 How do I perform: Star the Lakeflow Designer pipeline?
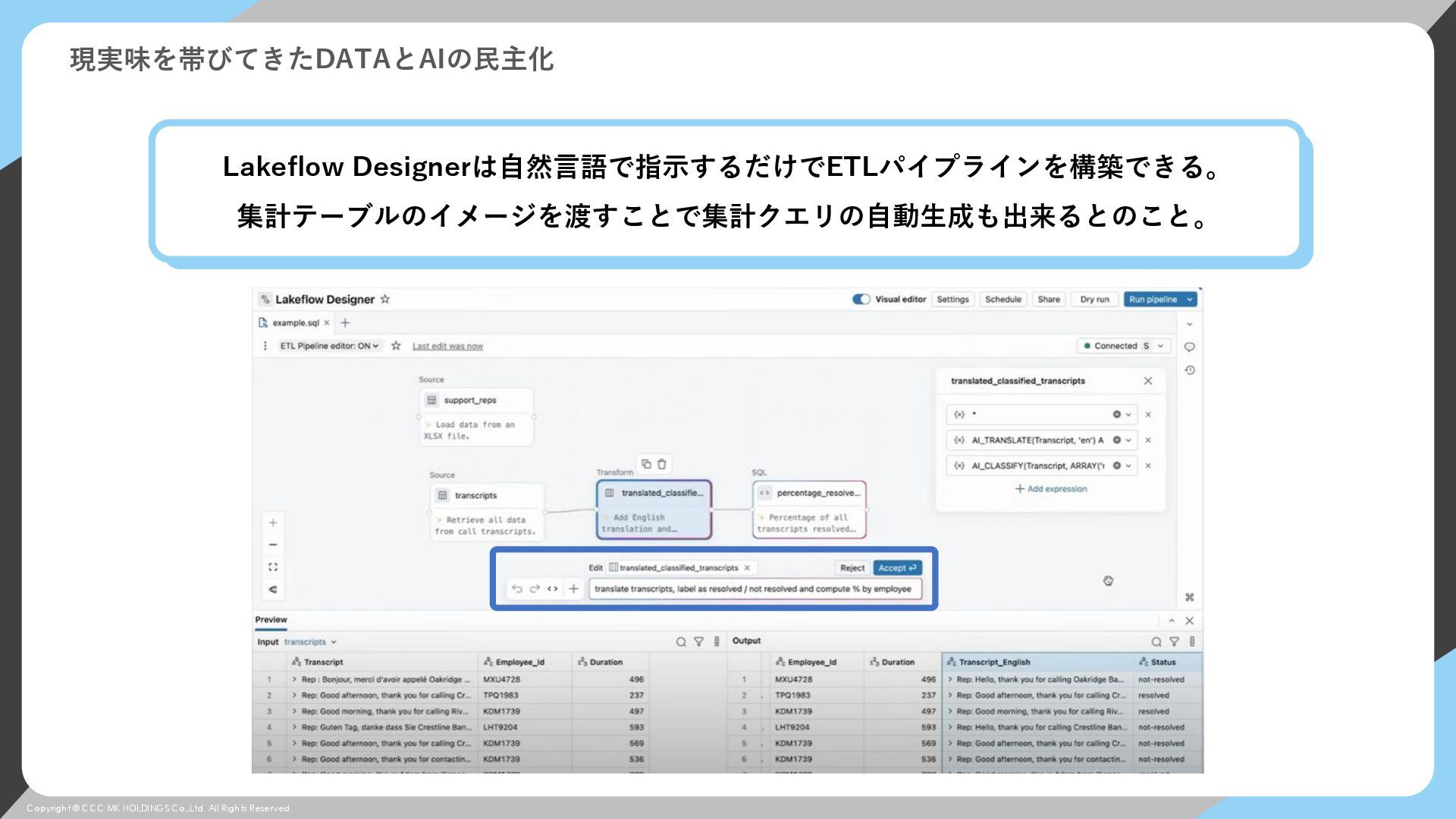(x=385, y=300)
